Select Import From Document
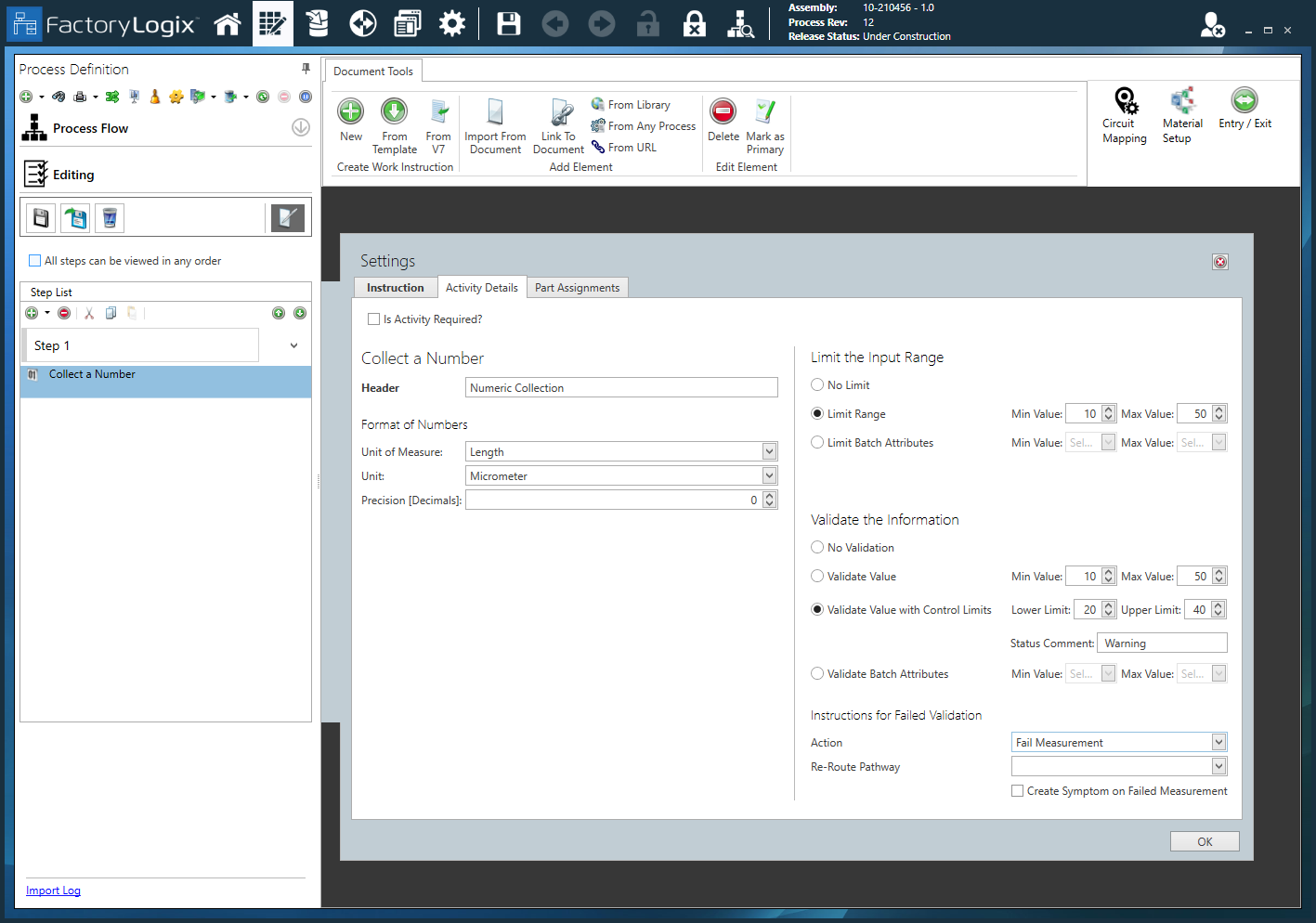Screen dimensions: 1316x923 tap(495, 123)
